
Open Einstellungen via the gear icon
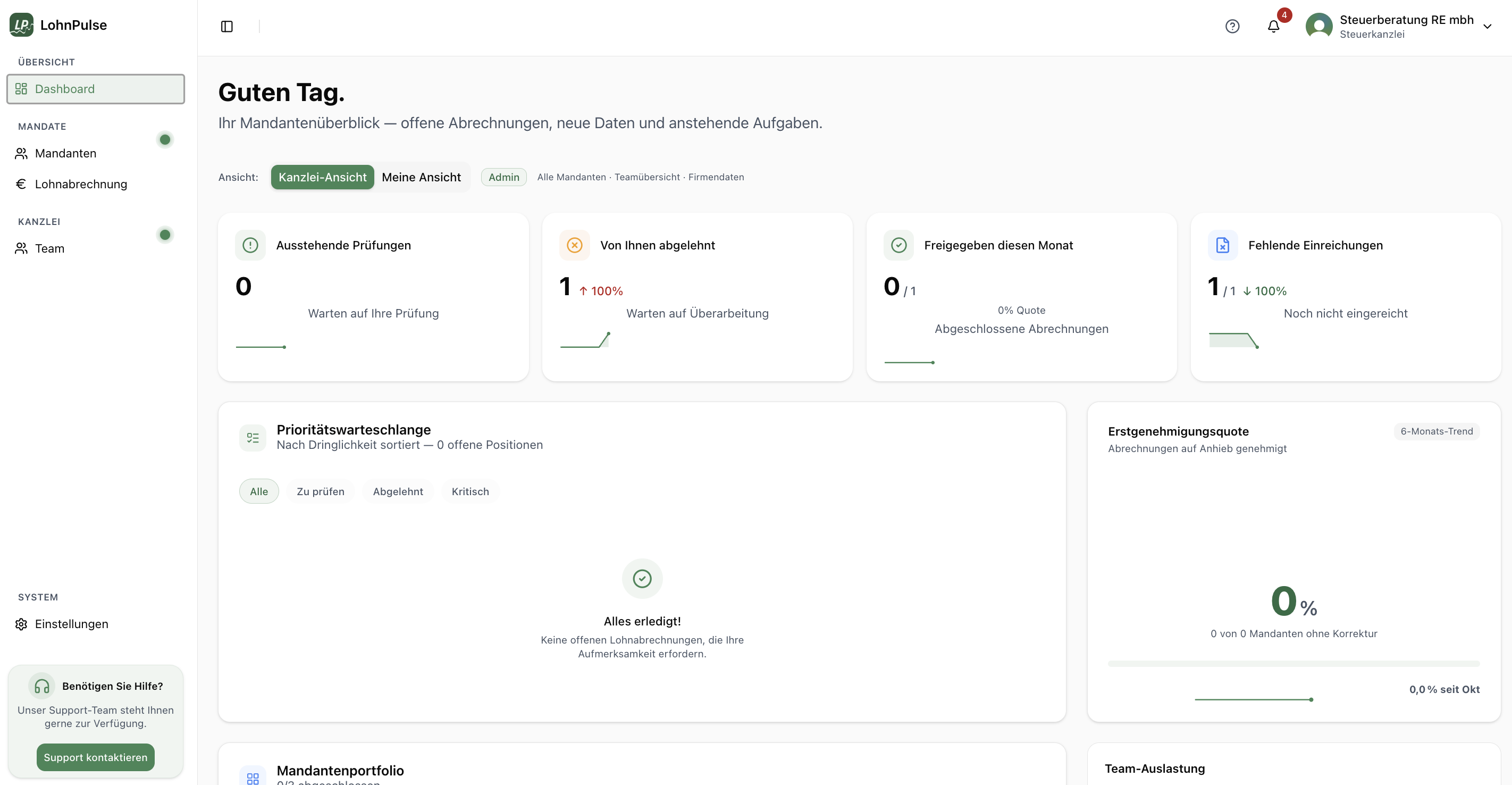tap(21, 624)
